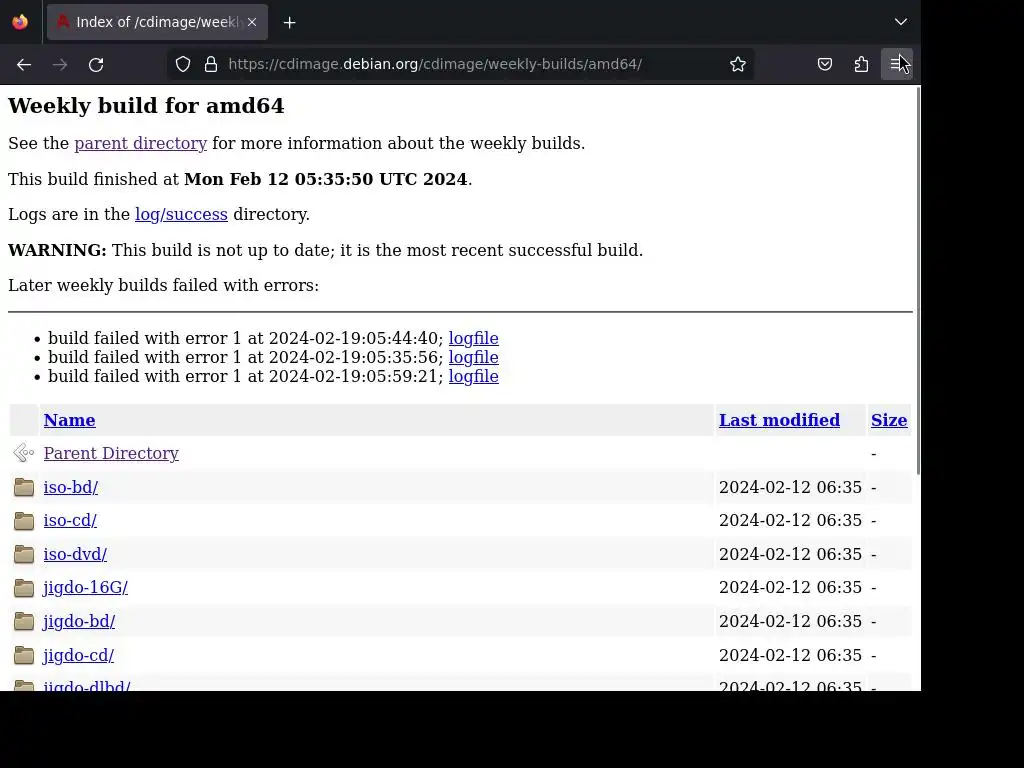This screenshot has width=1024, height=768.
Task: Open logfile for 05:35:56 failure
Action: (473, 357)
